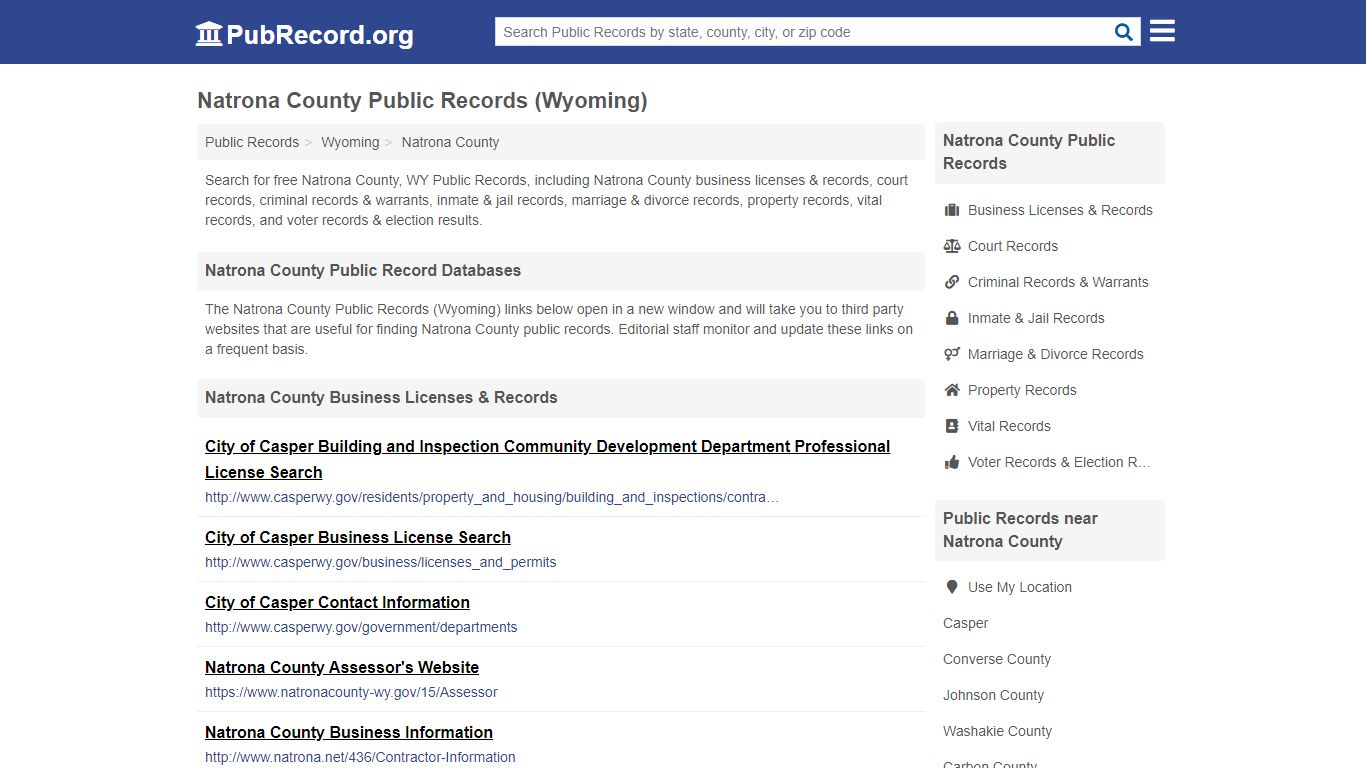Open Court Records in sidebar
Screen dimensions: 1366x768
(1013, 246)
